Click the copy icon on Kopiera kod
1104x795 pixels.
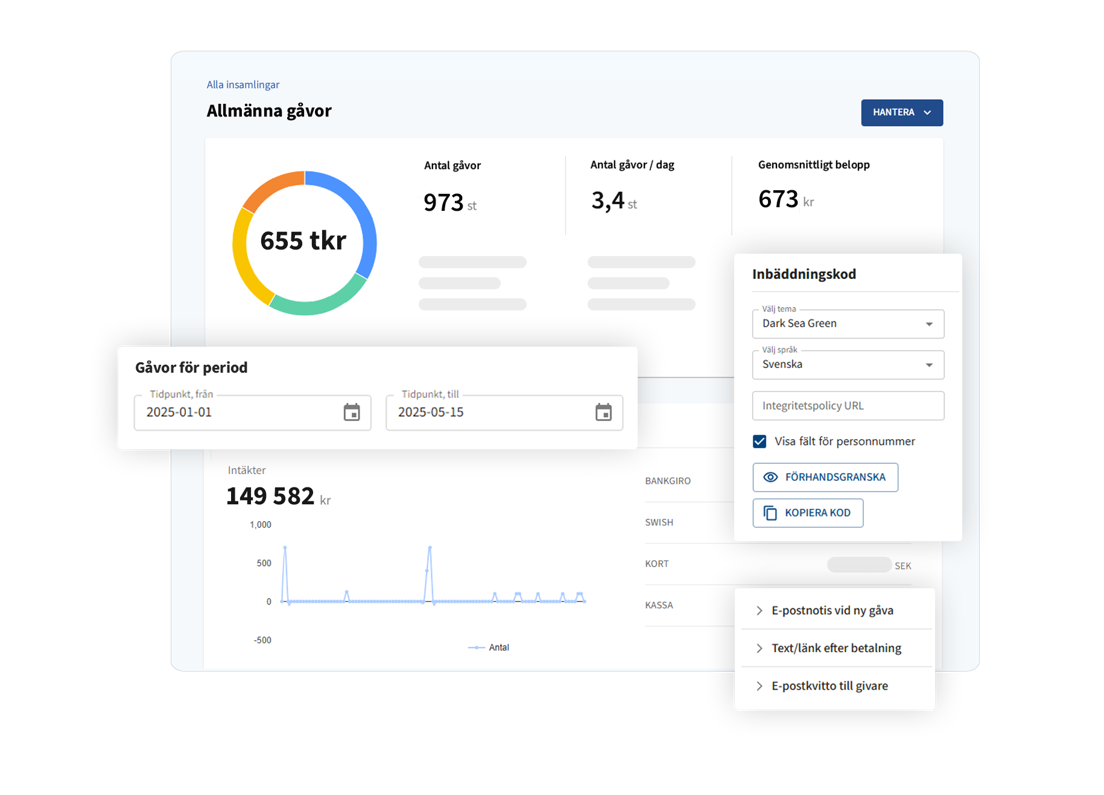click(770, 513)
